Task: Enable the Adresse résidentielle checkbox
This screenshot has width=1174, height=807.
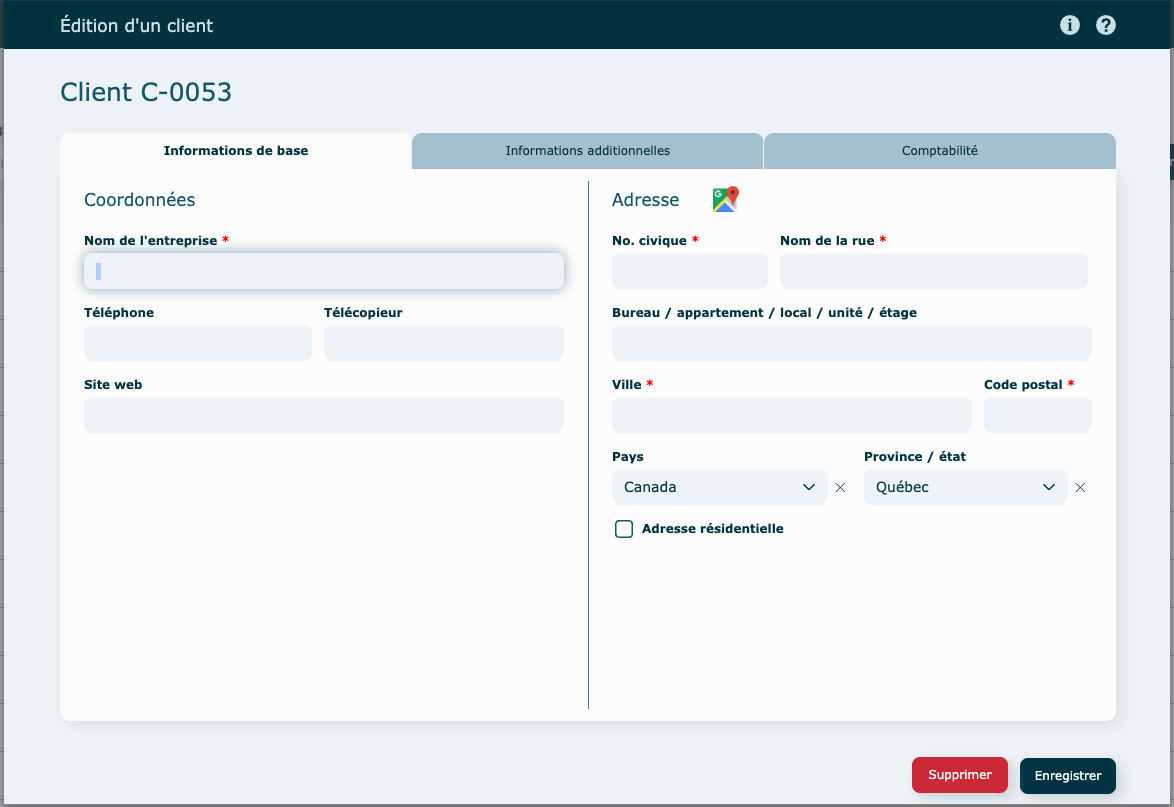Action: (624, 529)
